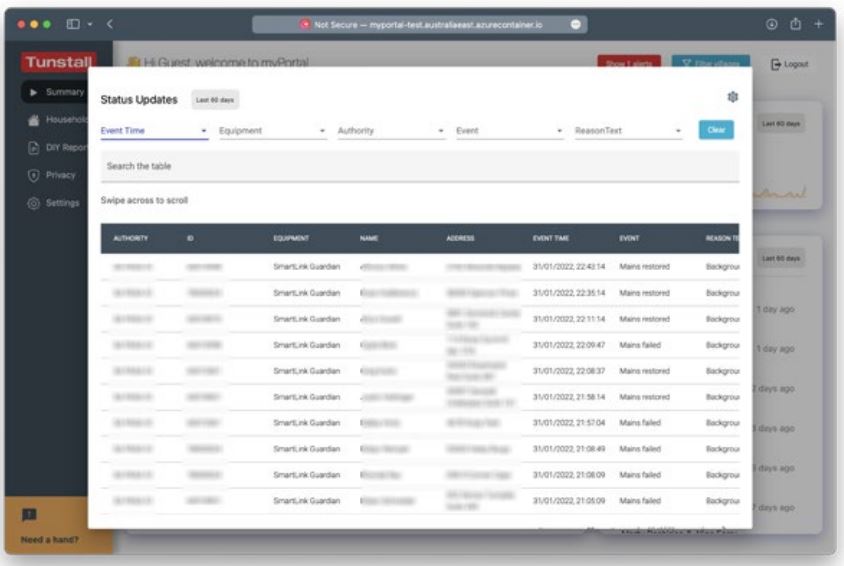Click the blue Filter button behind dialog

point(711,61)
